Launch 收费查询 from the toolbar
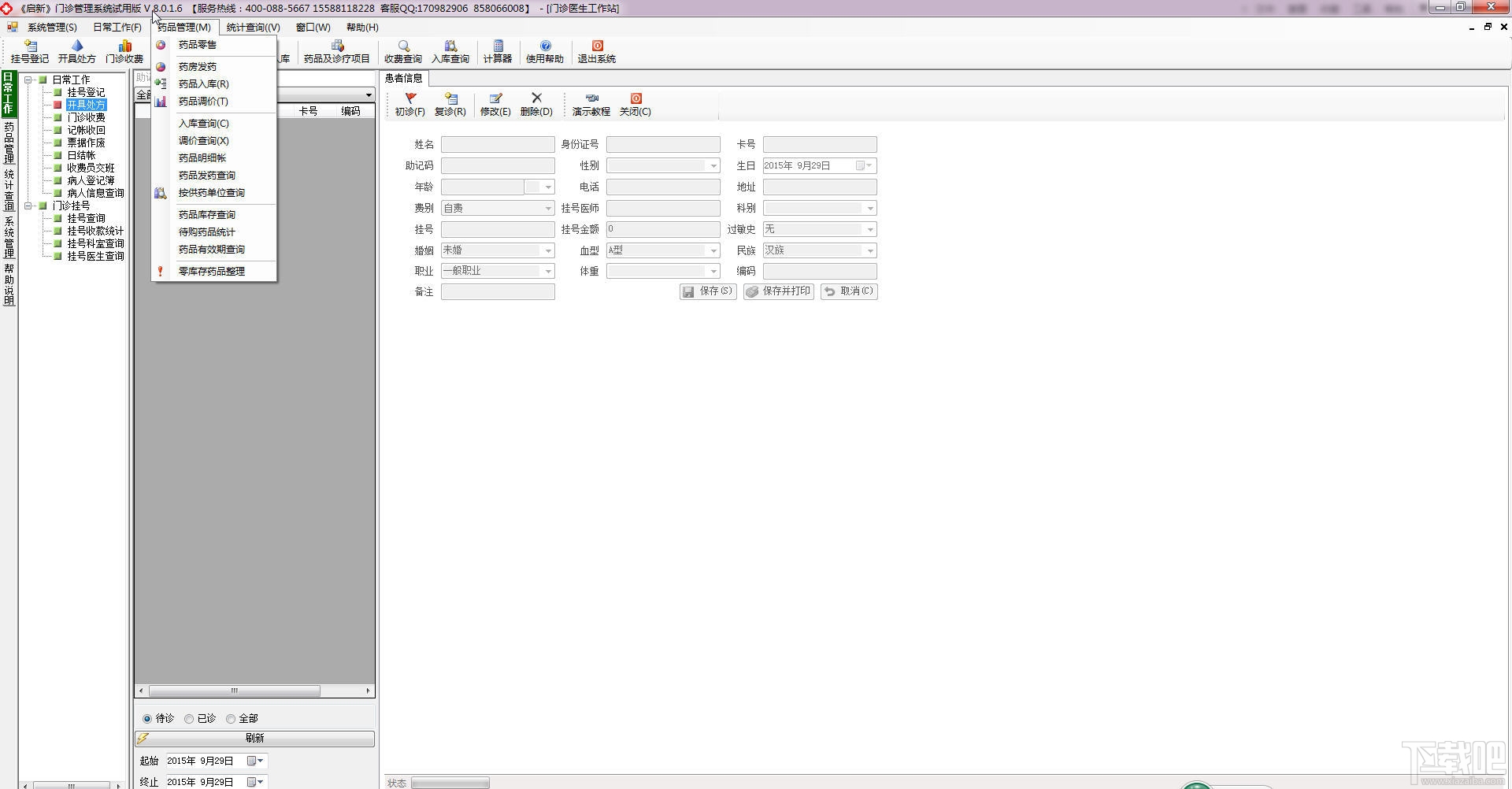Screen dimensions: 1512x789 click(403, 52)
